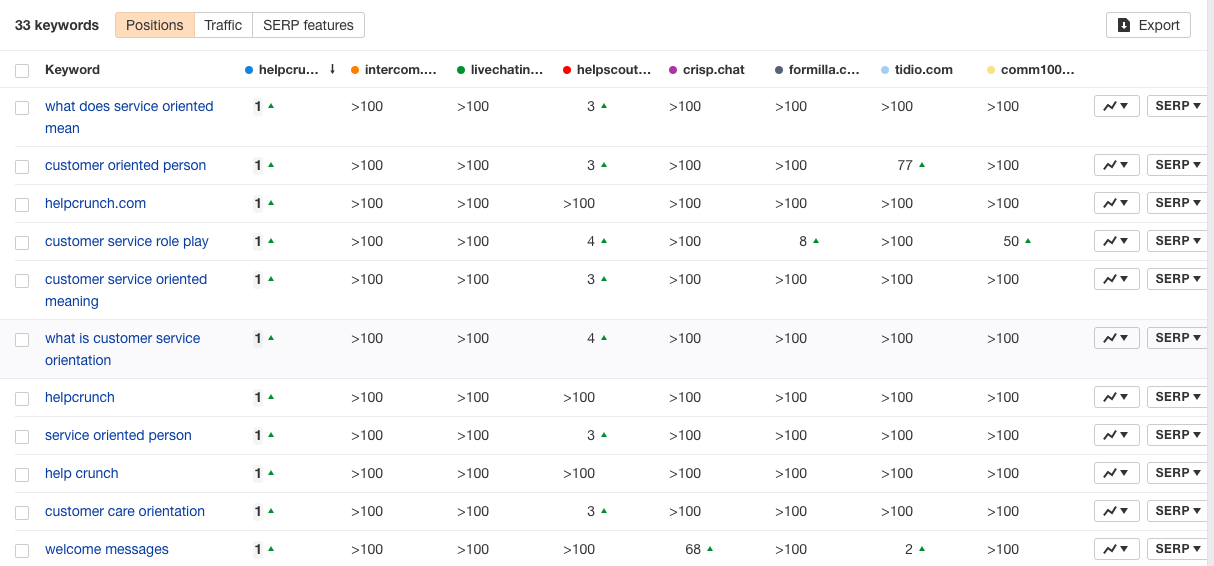Screen dimensions: 1214x566
Task: Select the 'customer service role play' checkbox
Action: point(22,242)
